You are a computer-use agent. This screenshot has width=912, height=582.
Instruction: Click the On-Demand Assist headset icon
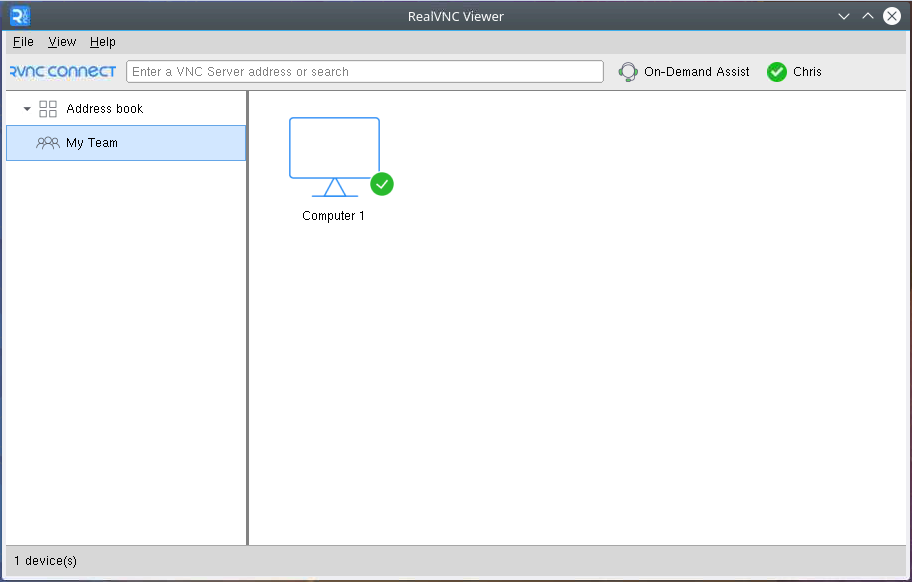click(x=628, y=72)
